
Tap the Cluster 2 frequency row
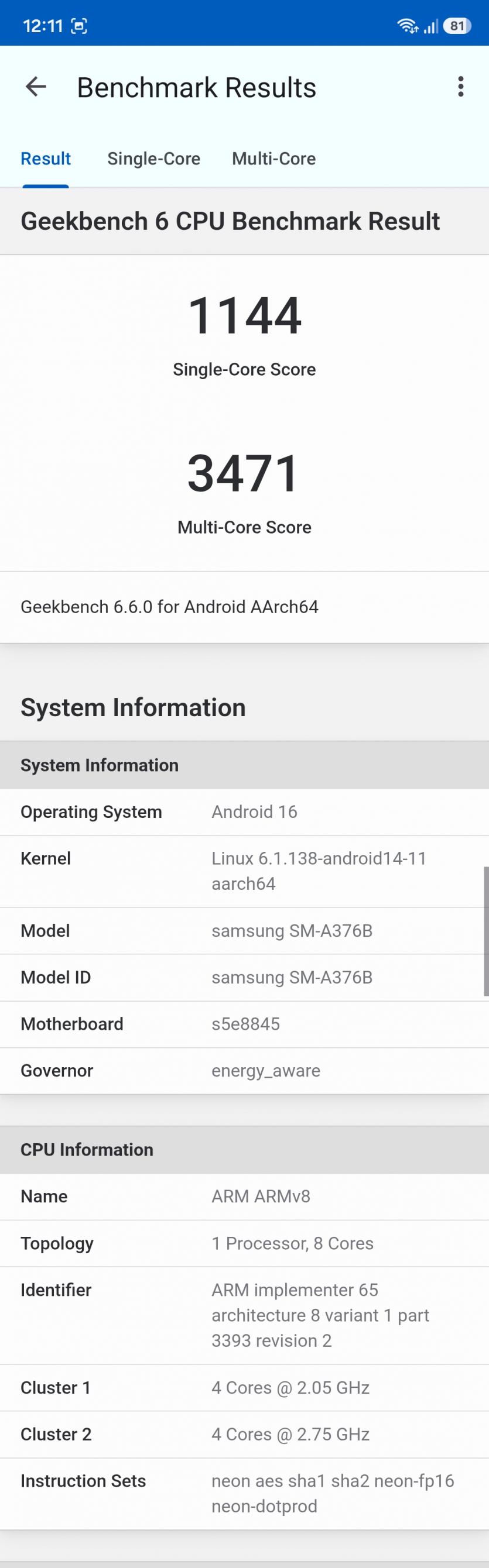(244, 1434)
